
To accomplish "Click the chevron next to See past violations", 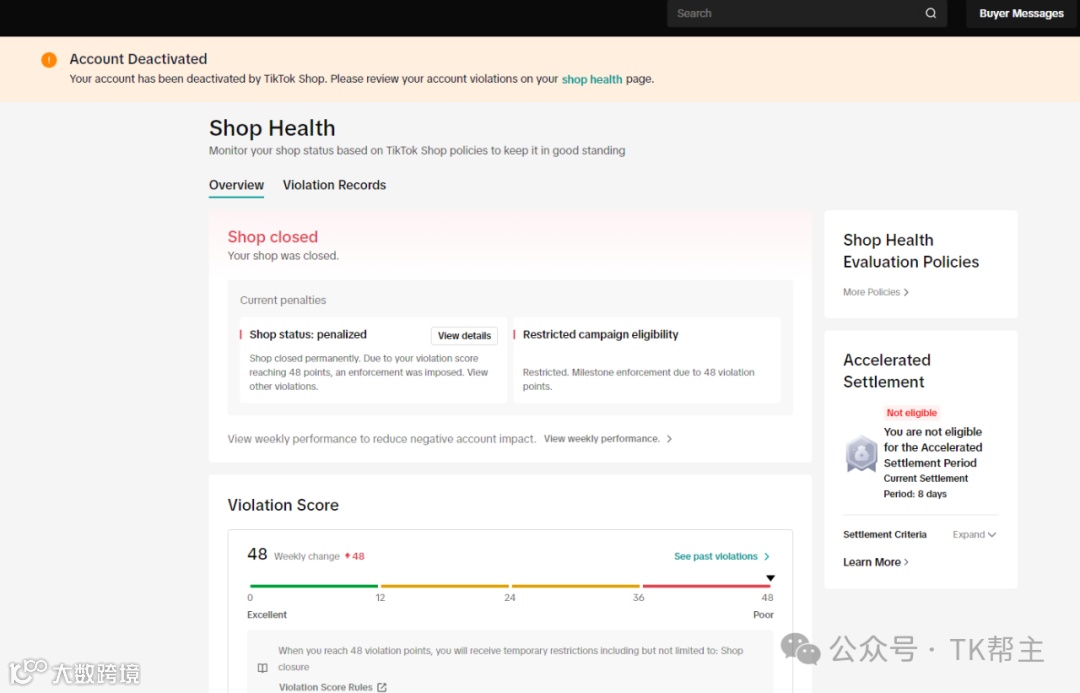I will (767, 556).
